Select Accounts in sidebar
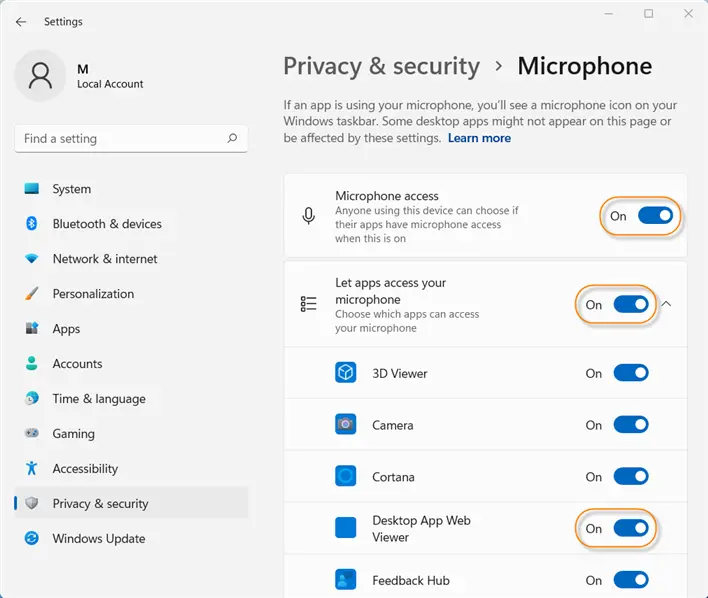Screen dimensions: 708x598 tap(131, 364)
